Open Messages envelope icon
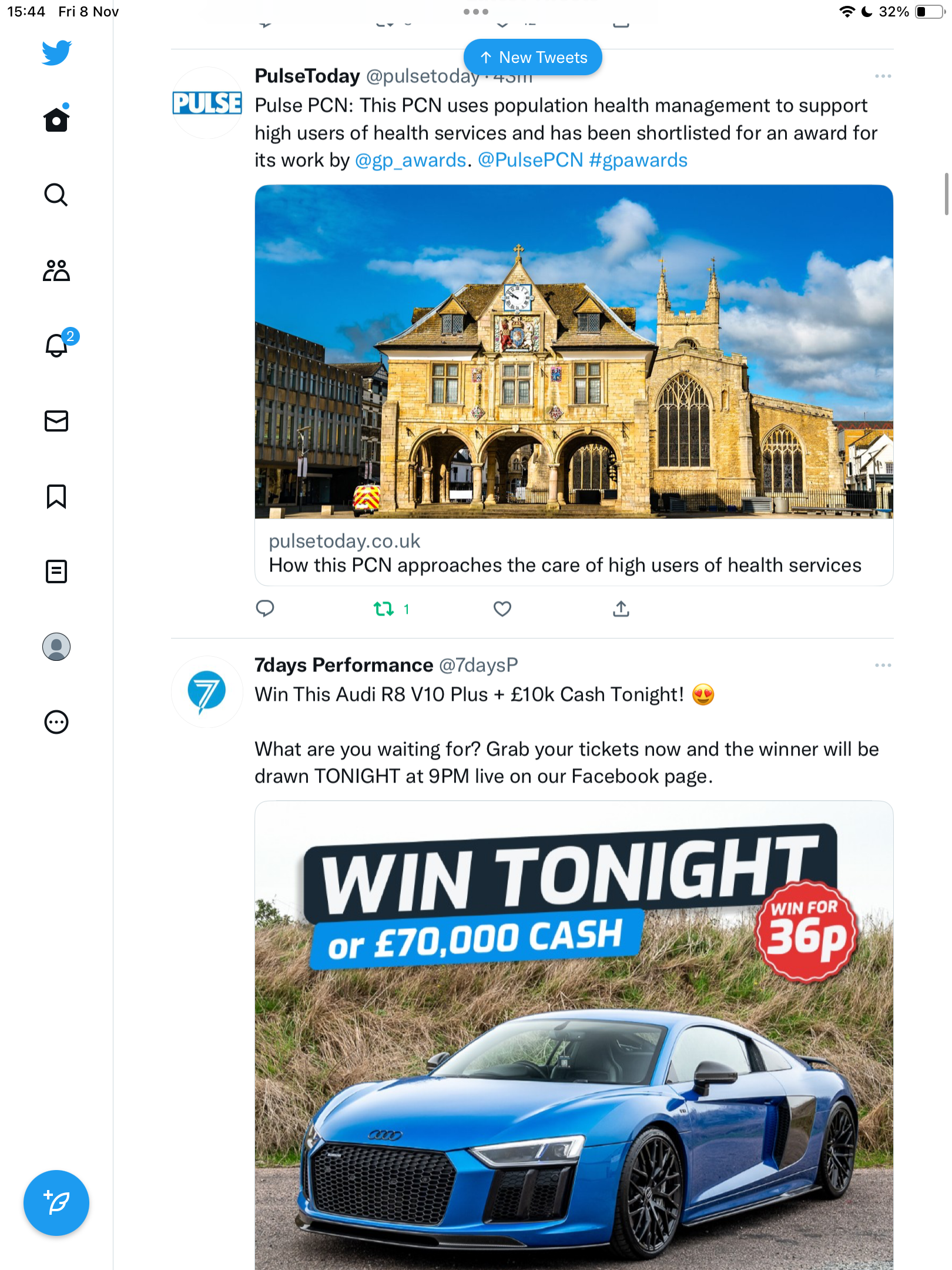The width and height of the screenshot is (952, 1270). click(x=56, y=421)
